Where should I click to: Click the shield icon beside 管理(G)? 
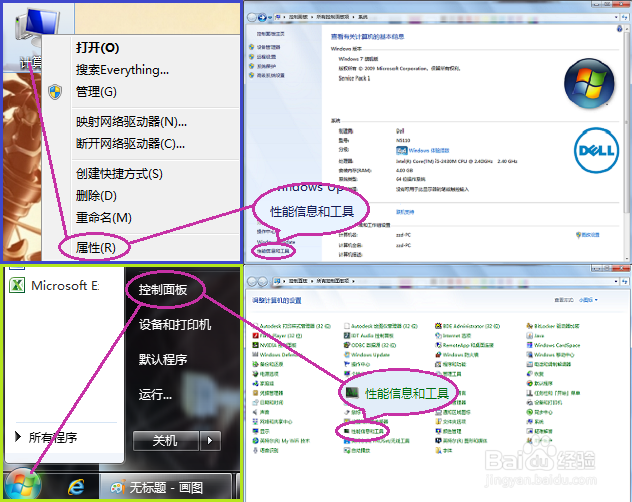tap(55, 92)
